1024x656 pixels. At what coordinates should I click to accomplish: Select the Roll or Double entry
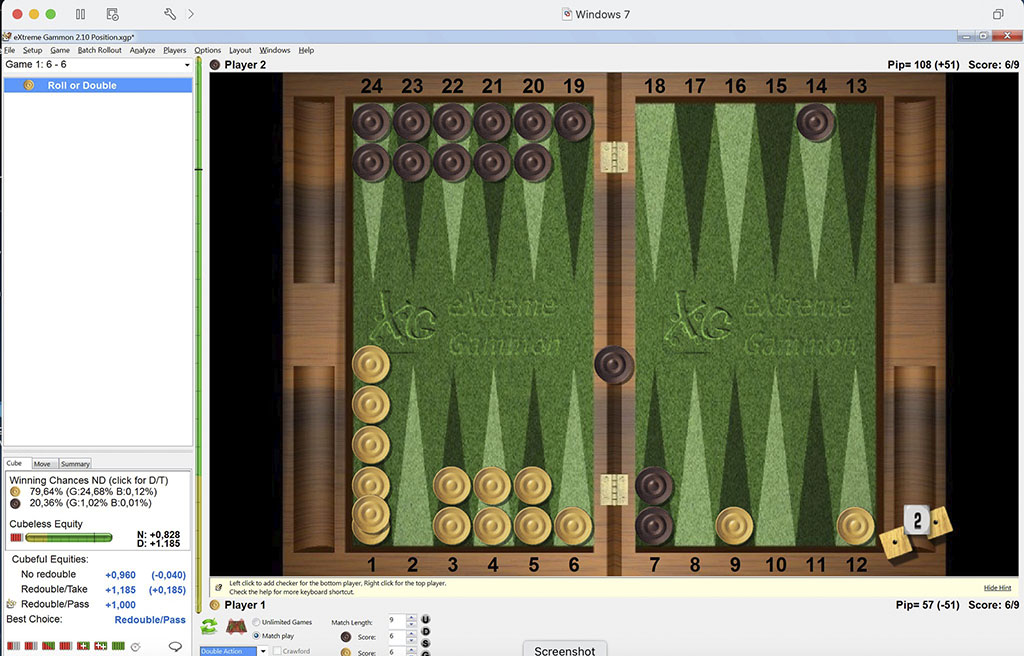pyautogui.click(x=98, y=86)
